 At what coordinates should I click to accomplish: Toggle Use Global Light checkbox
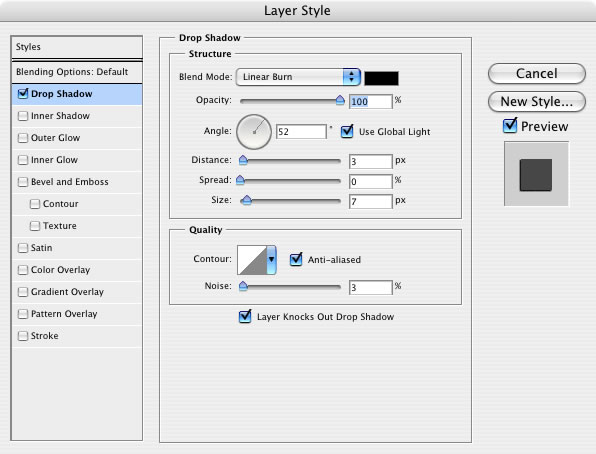point(347,132)
